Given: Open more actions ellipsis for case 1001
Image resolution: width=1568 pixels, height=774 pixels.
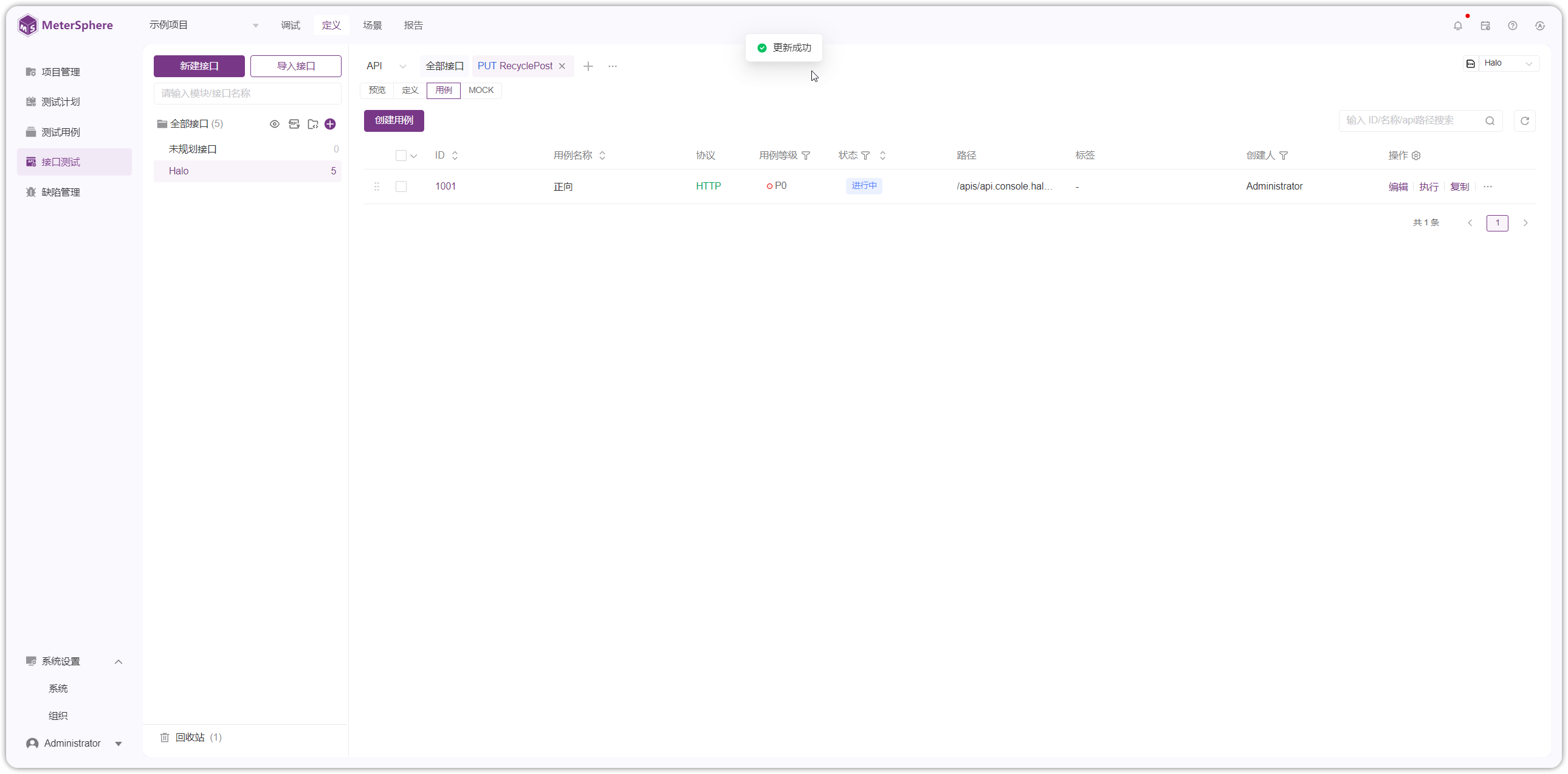Looking at the screenshot, I should pos(1488,187).
